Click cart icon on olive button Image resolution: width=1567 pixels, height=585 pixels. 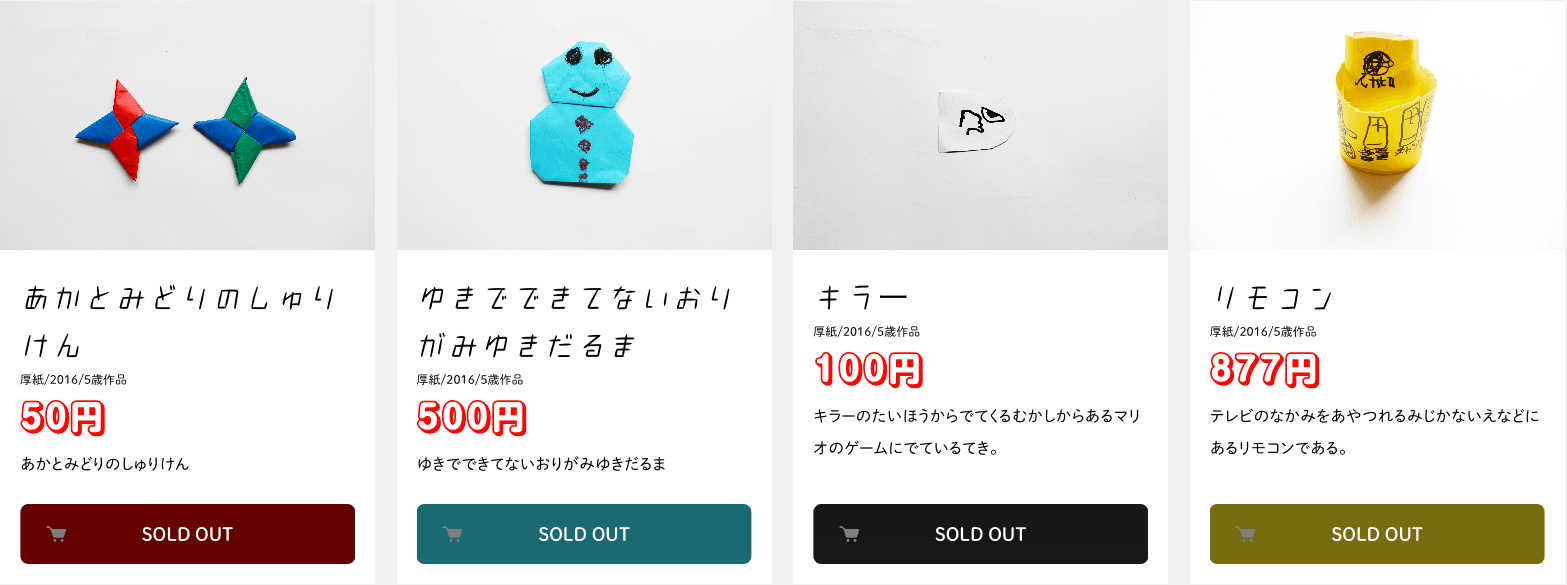pos(1246,534)
